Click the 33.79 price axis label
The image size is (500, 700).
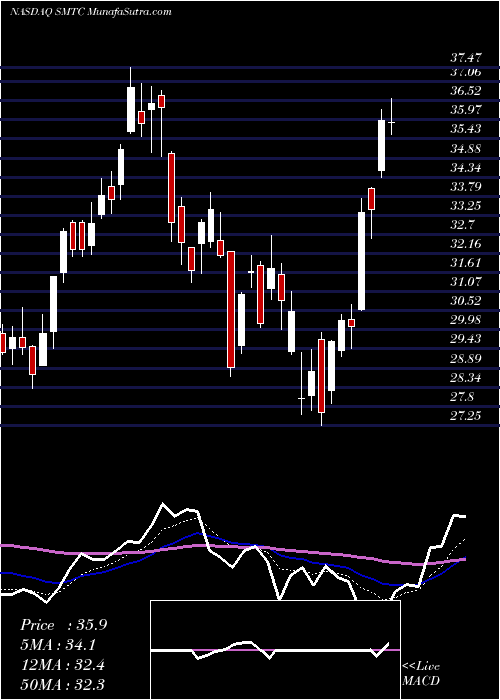click(466, 186)
